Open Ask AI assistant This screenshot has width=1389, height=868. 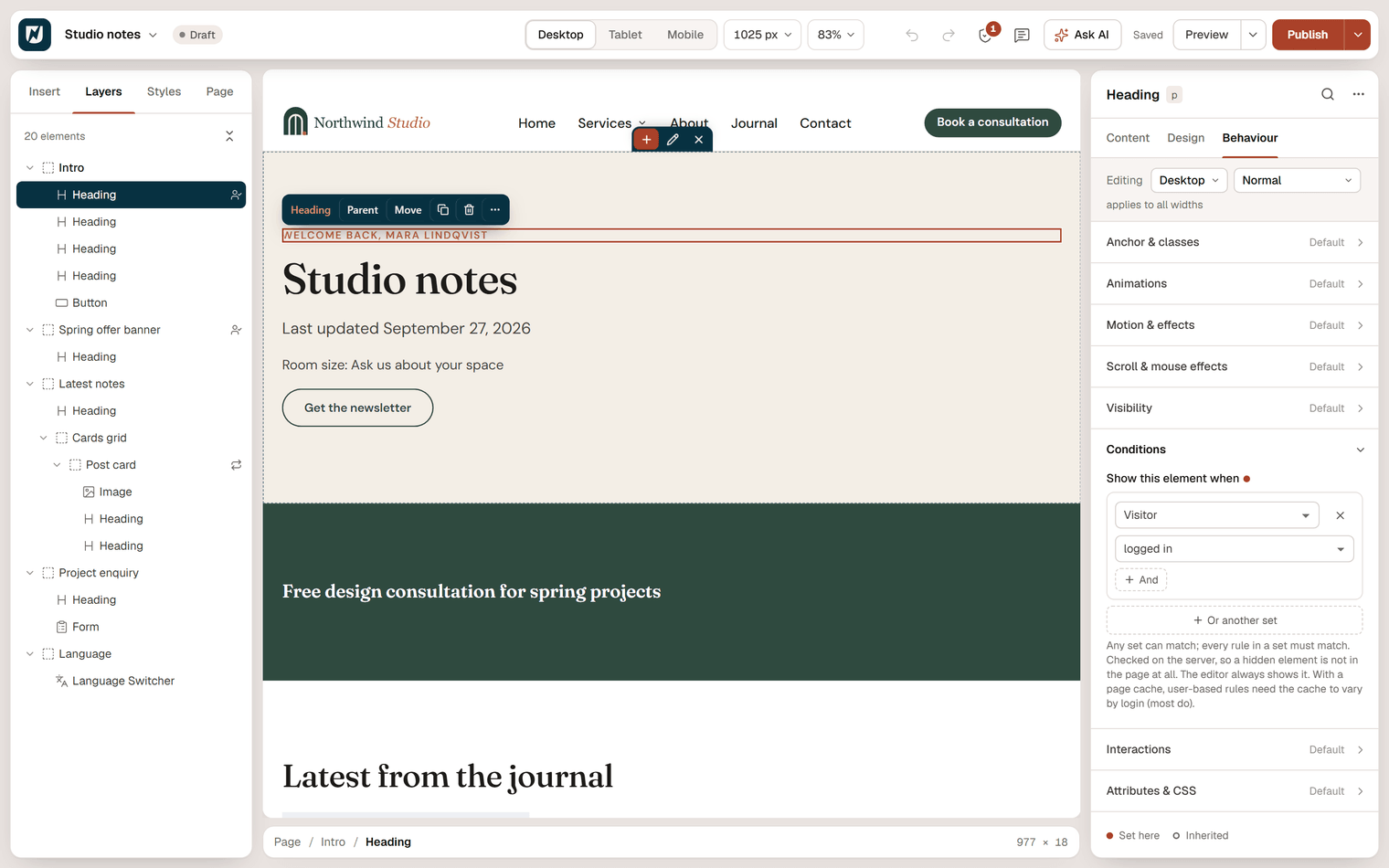(1082, 35)
